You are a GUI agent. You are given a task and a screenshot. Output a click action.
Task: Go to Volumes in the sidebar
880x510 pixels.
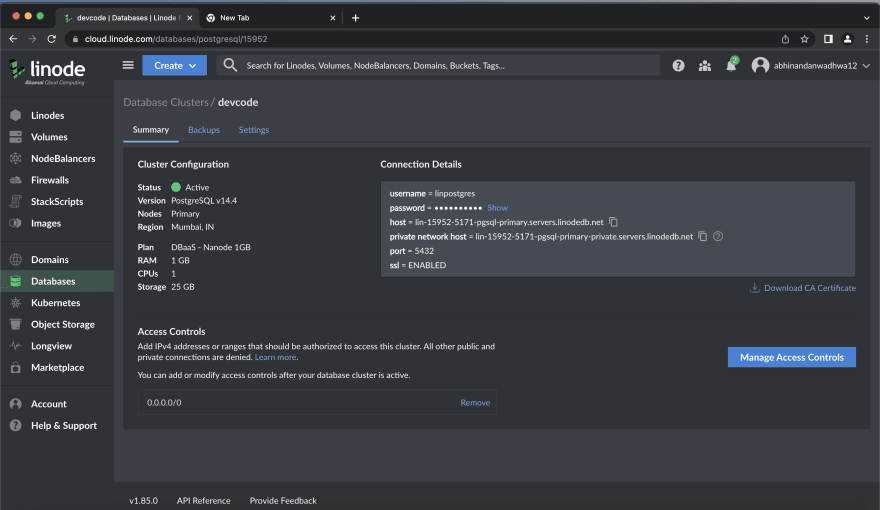pos(49,137)
